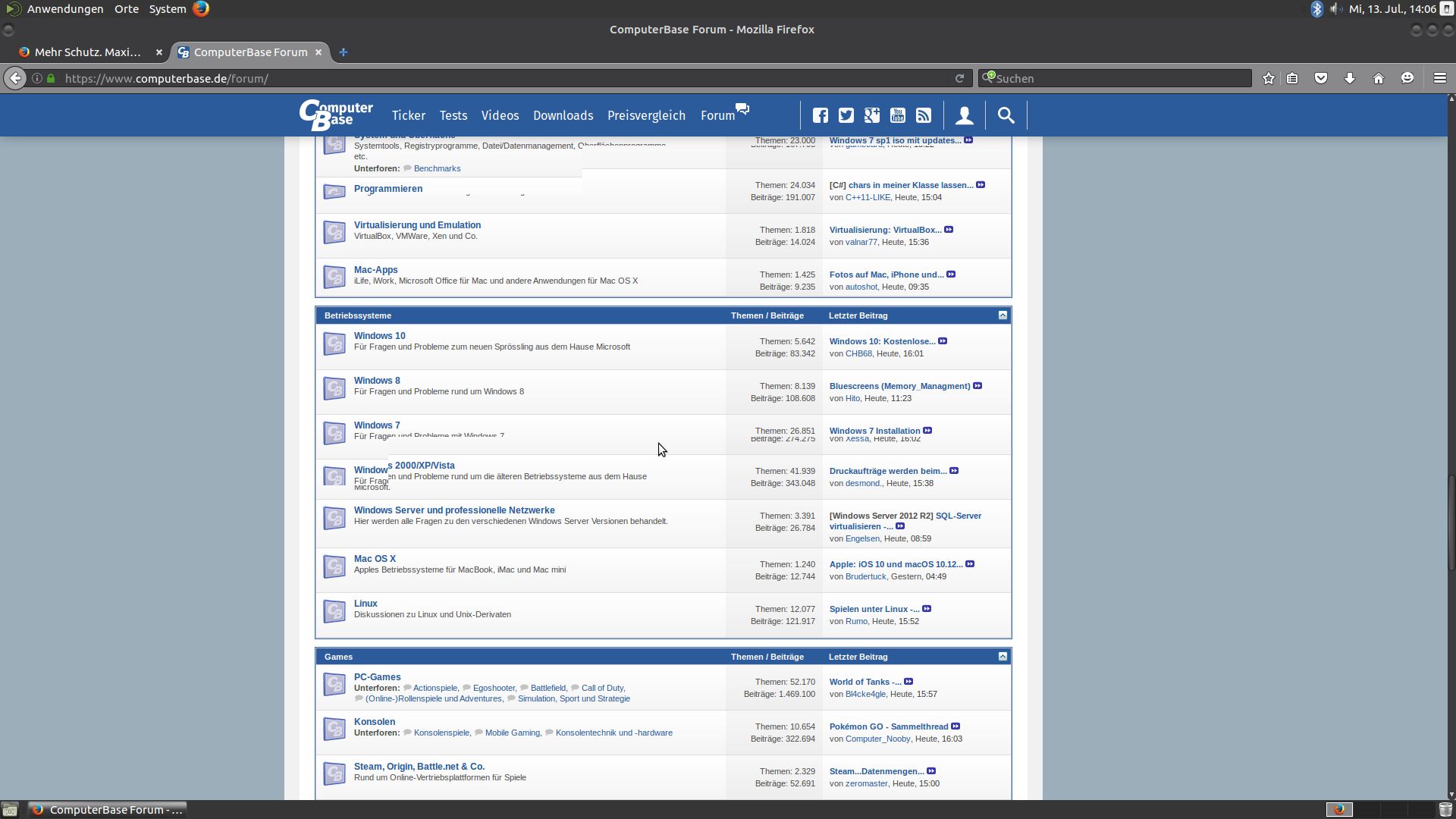Collapse the Betriebssysteme category

click(1003, 315)
